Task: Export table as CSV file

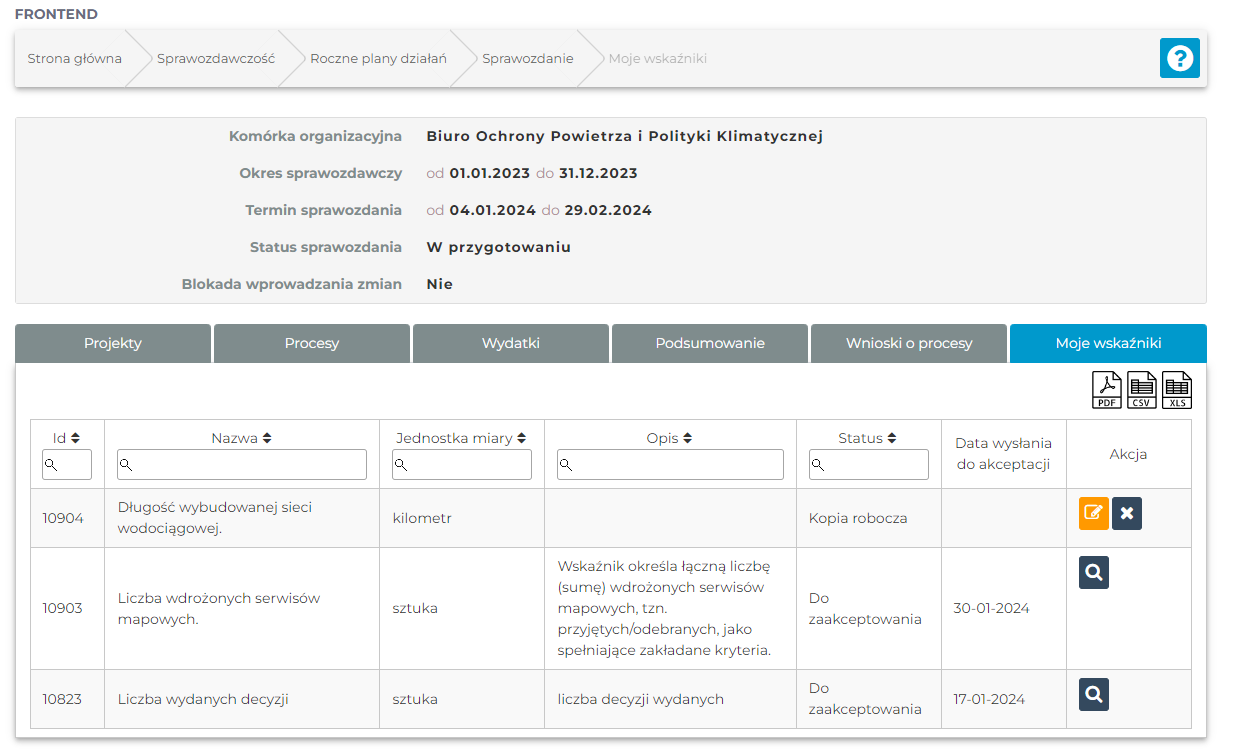Action: coord(1141,390)
